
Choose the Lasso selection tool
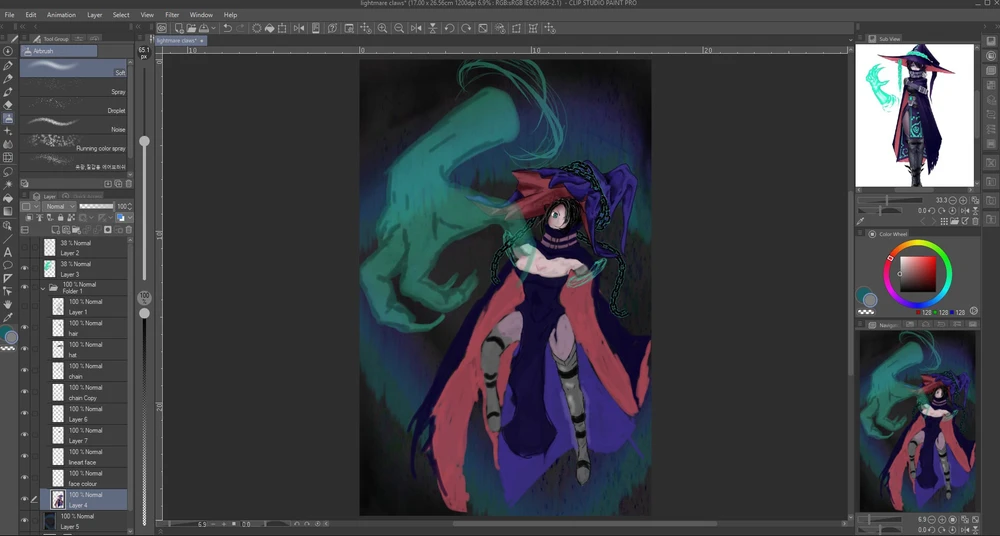[8, 171]
